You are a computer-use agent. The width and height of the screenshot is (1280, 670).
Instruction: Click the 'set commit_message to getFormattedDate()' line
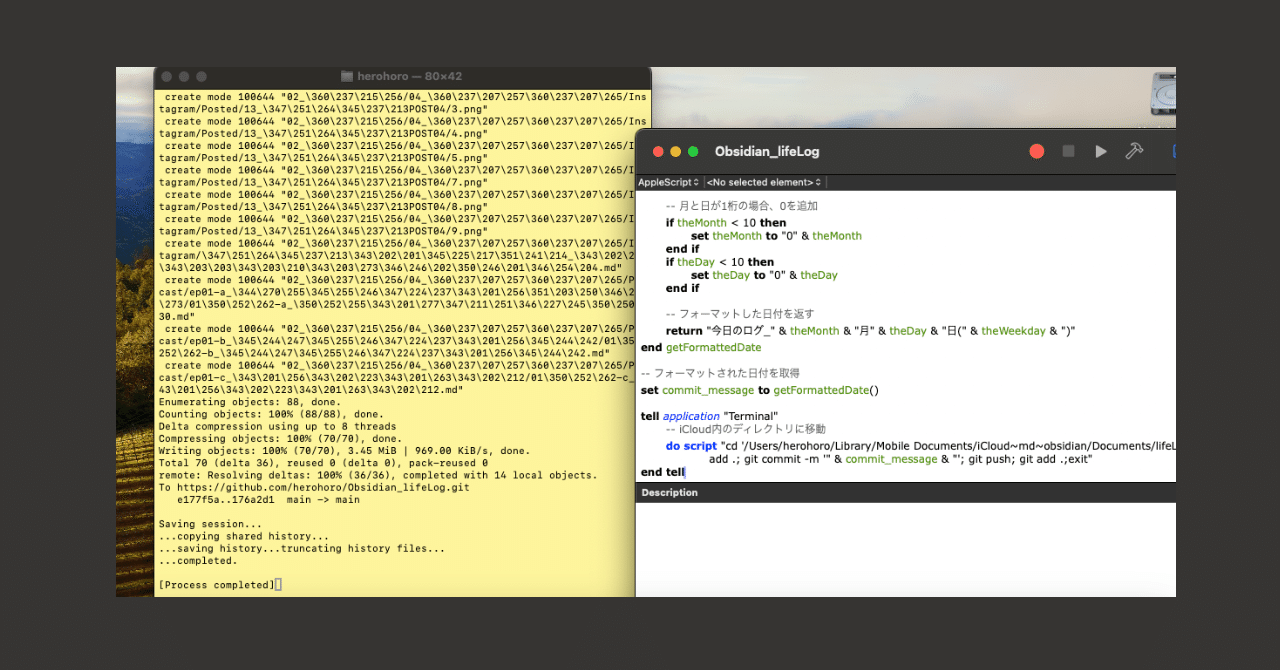pos(759,390)
